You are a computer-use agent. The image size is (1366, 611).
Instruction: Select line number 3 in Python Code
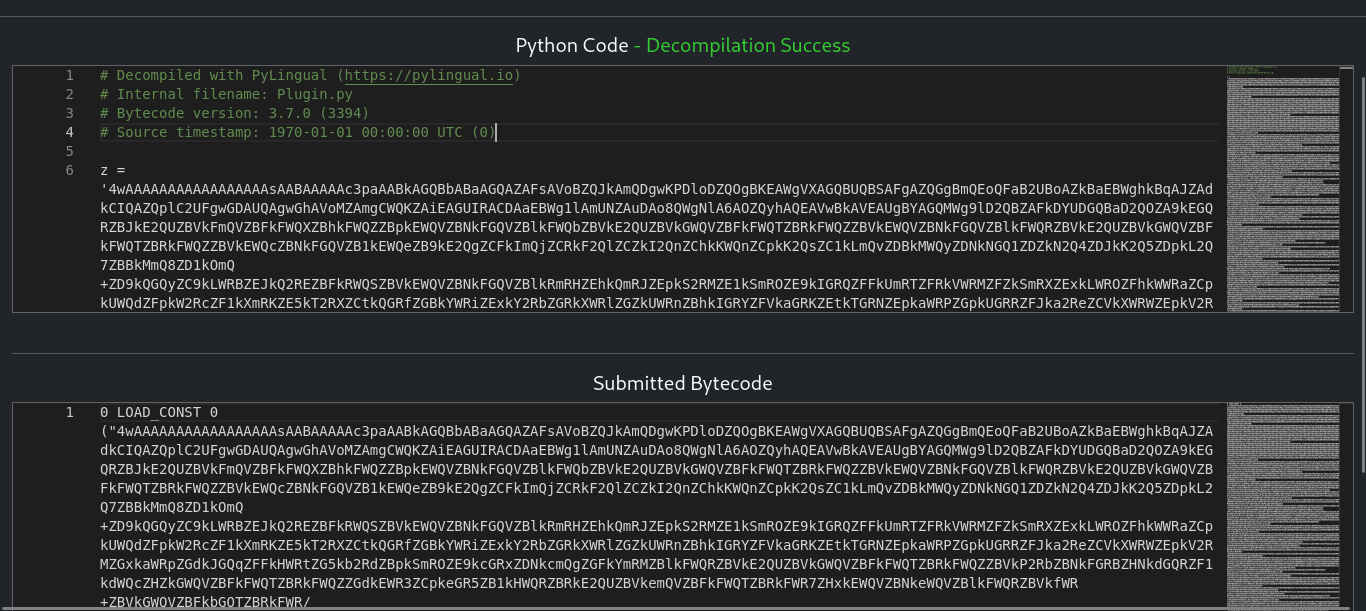click(x=70, y=113)
